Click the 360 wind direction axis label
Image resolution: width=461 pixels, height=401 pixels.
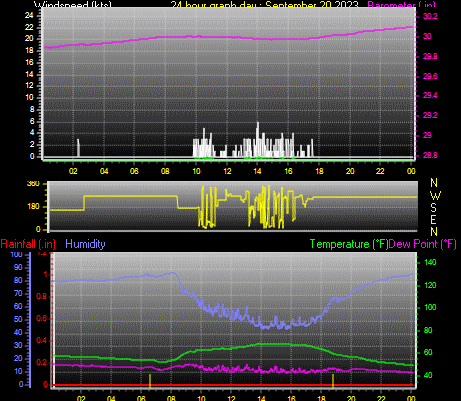tap(33, 183)
